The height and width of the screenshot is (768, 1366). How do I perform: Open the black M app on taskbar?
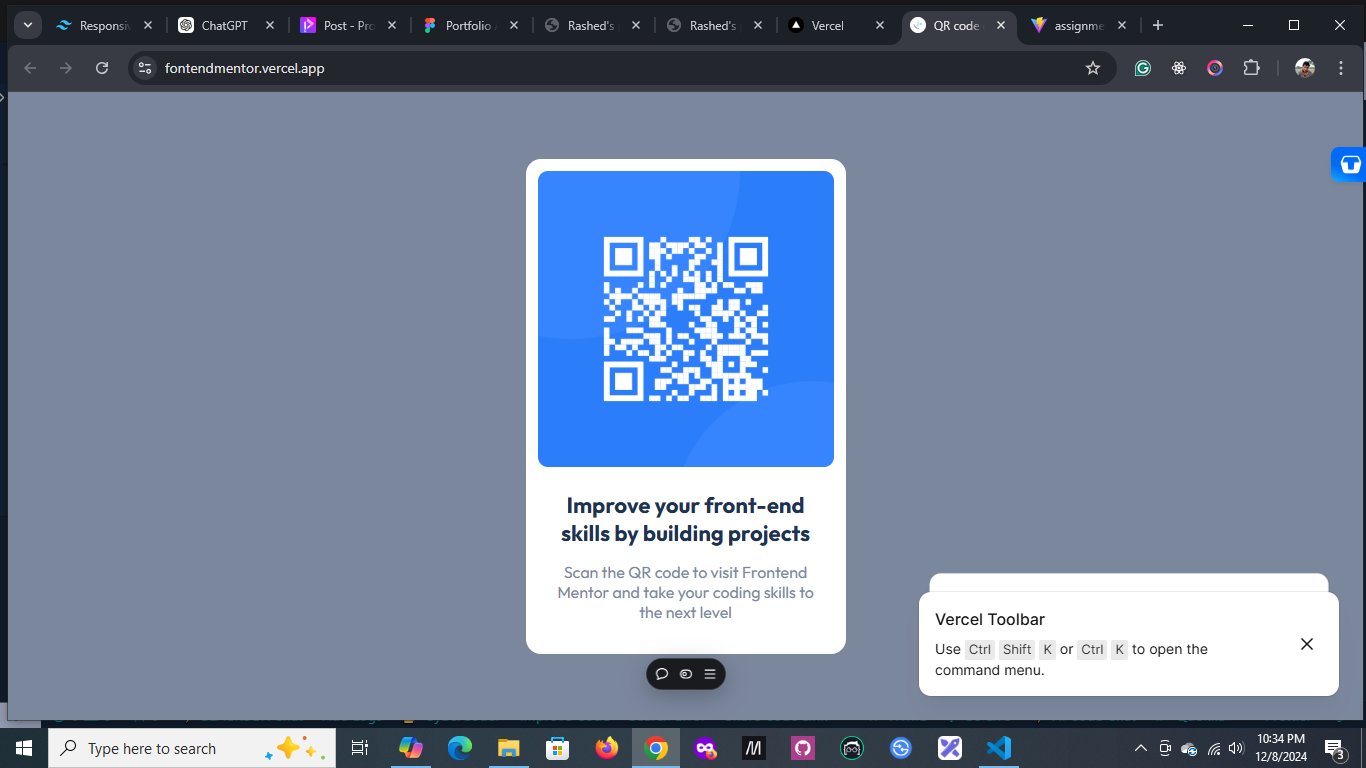(753, 748)
